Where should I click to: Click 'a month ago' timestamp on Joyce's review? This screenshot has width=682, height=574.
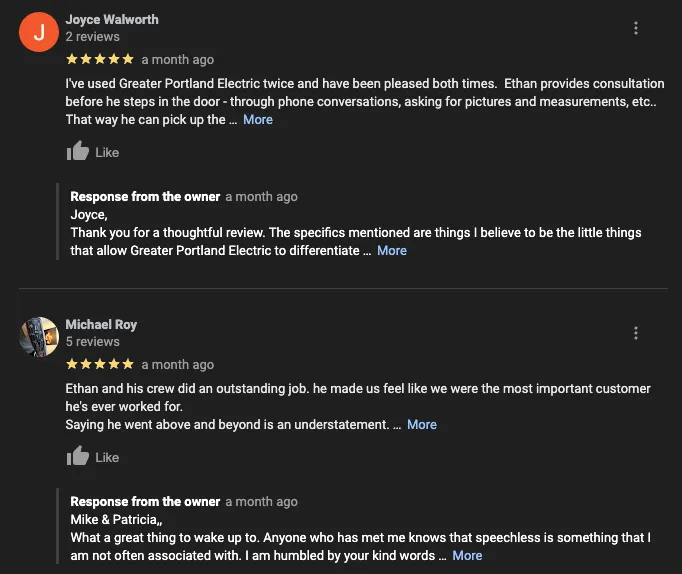178,60
